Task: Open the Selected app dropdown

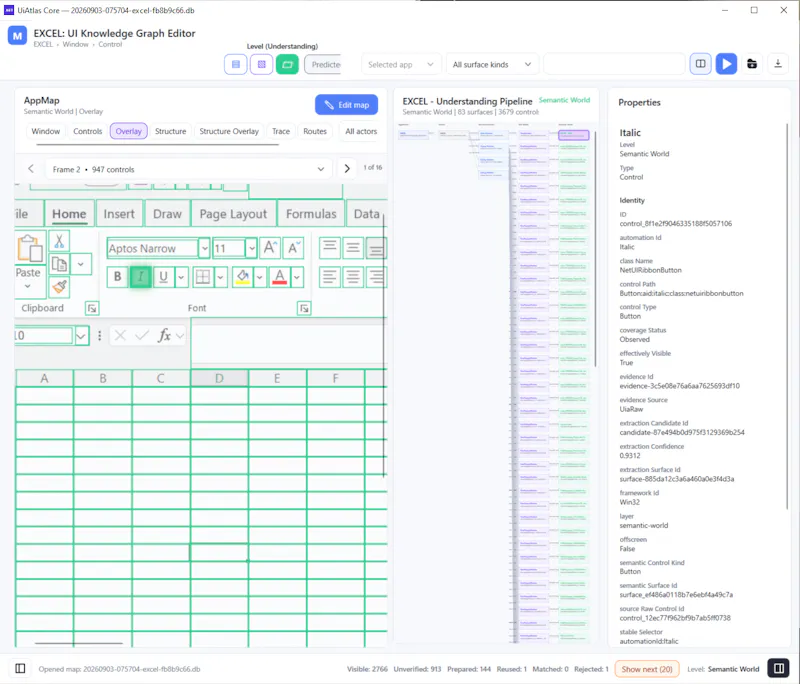Action: coord(401,64)
